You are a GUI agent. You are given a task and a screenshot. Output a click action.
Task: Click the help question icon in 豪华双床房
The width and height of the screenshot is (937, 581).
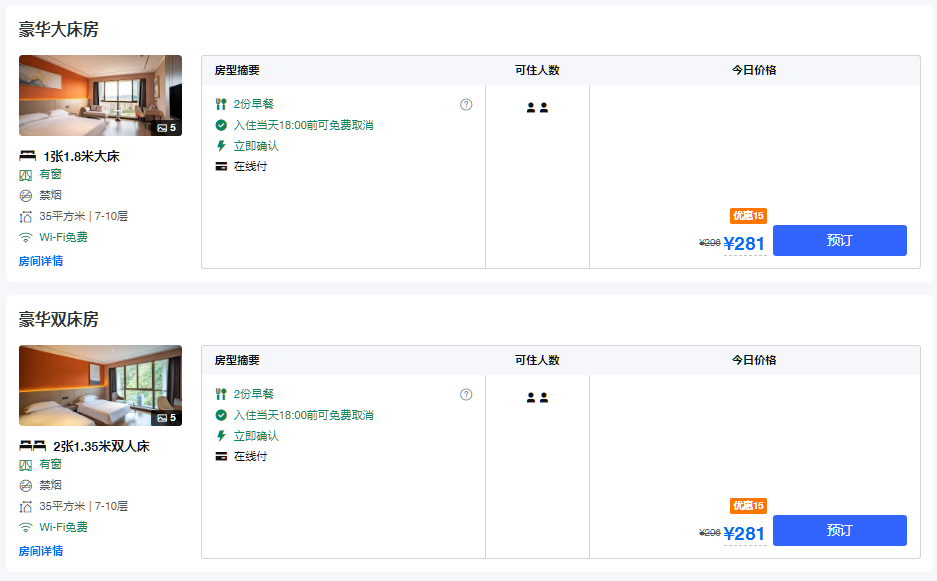pyautogui.click(x=466, y=395)
